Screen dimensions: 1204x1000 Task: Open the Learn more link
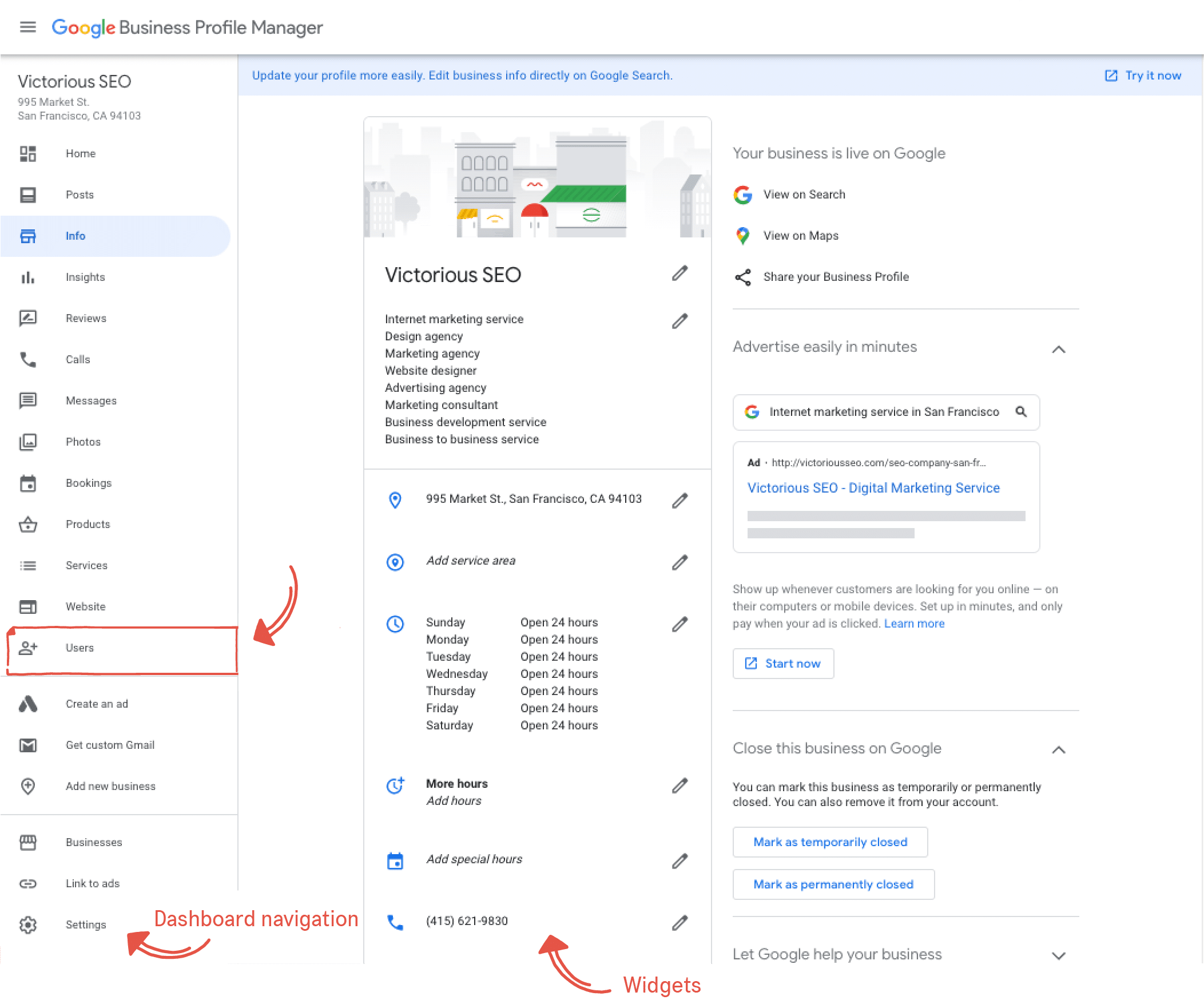(x=914, y=623)
